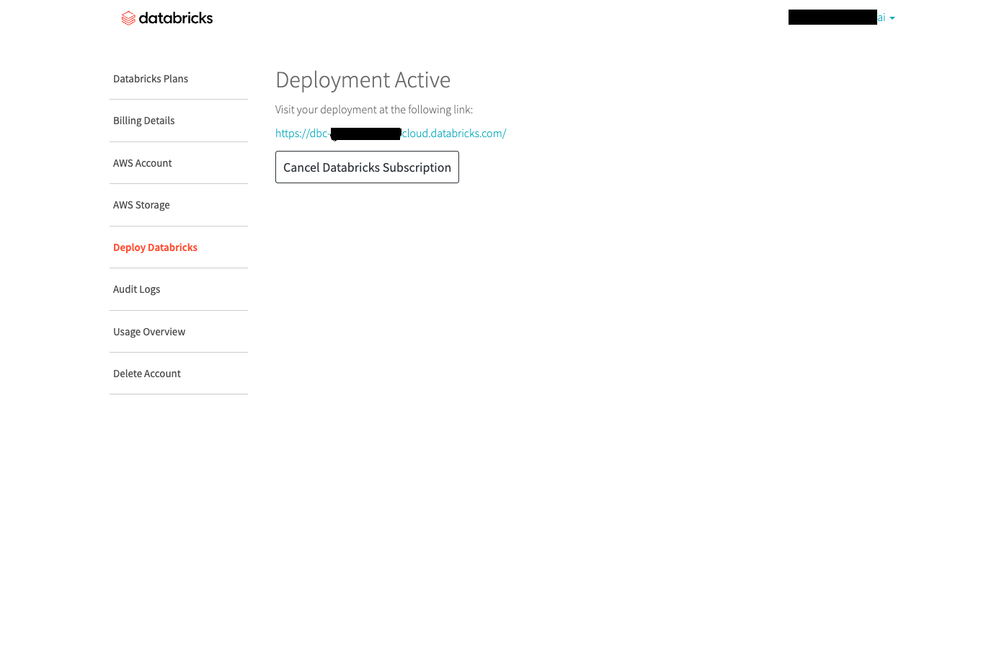Go to Billing Details

tap(143, 121)
